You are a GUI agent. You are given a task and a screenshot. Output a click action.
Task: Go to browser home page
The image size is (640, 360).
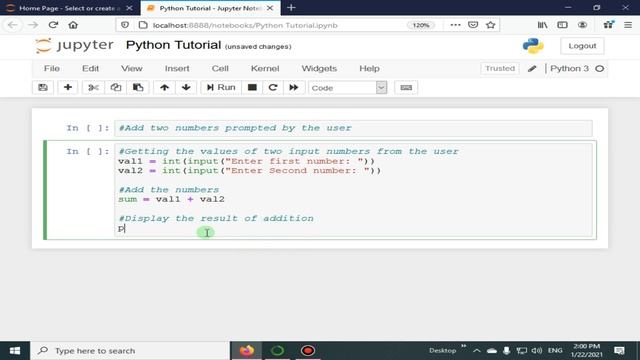click(73, 25)
